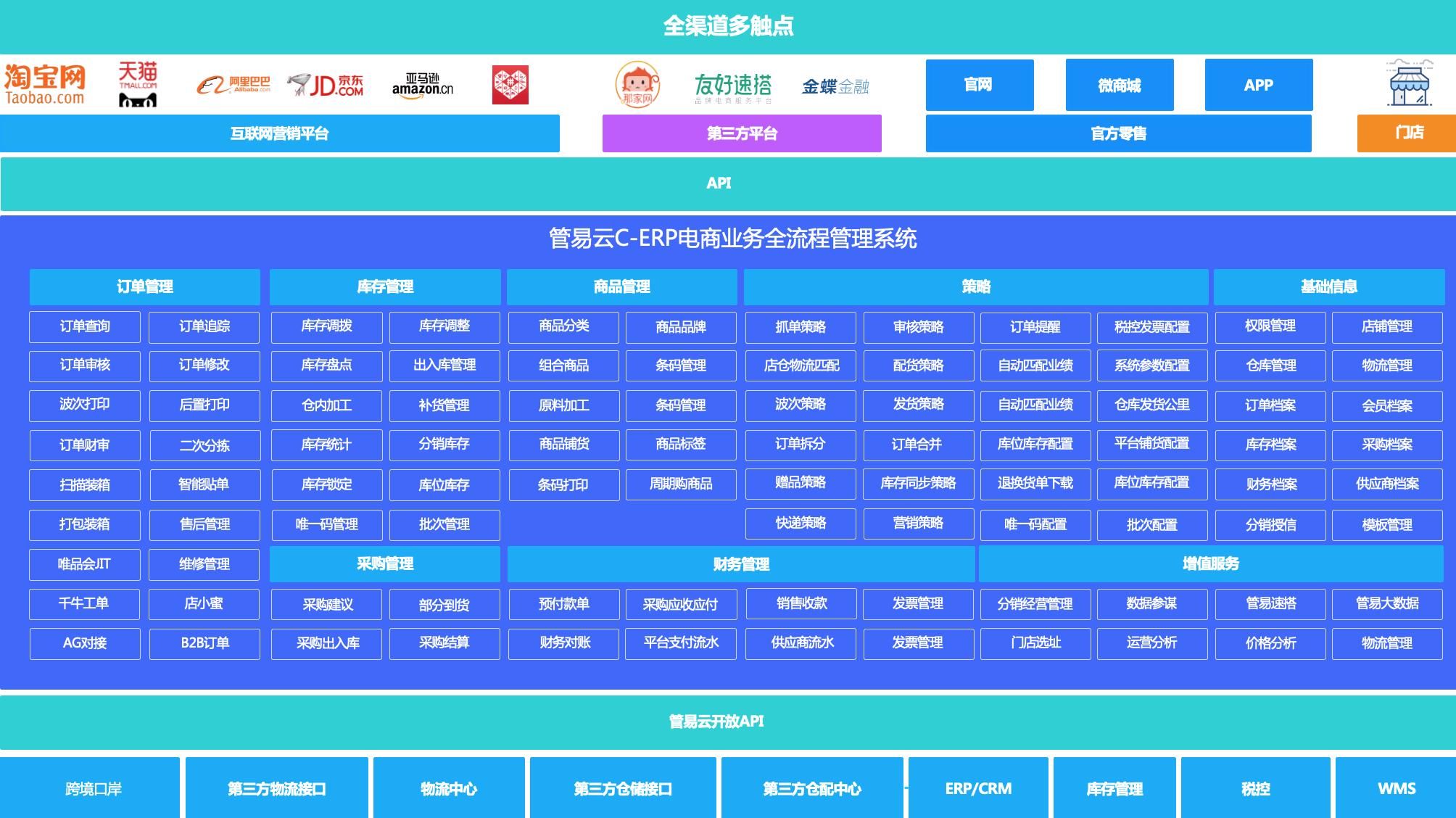Click the storefront shop icon
Viewport: 1456px width, 818px height.
[1410, 83]
